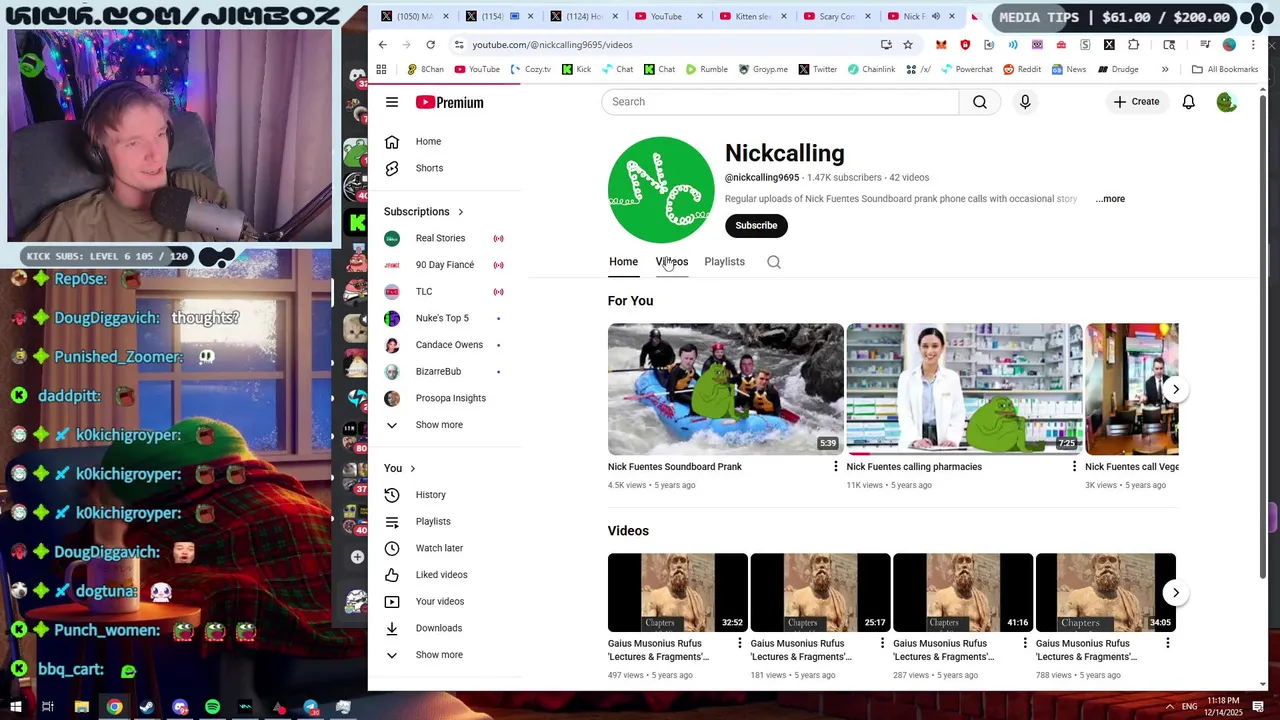This screenshot has width=1280, height=720.
Task: Open File Explorer from taskbar
Action: coord(81,707)
